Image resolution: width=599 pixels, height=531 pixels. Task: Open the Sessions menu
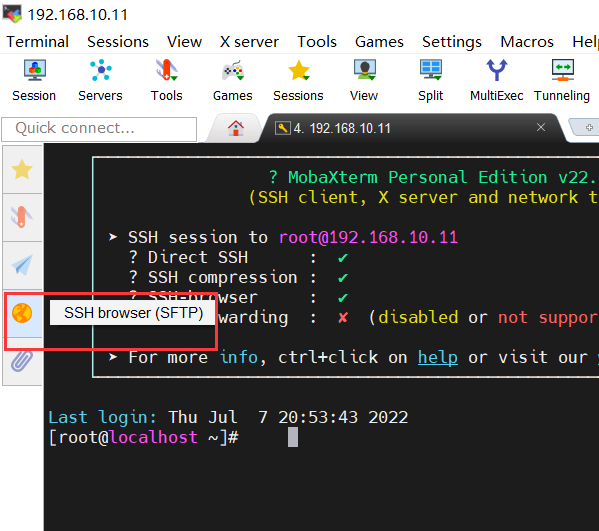point(118,42)
